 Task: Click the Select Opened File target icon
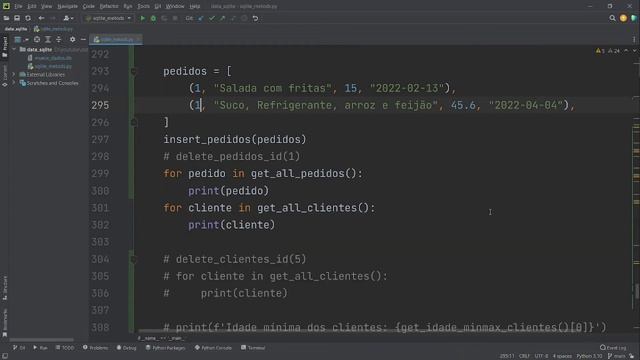37,40
